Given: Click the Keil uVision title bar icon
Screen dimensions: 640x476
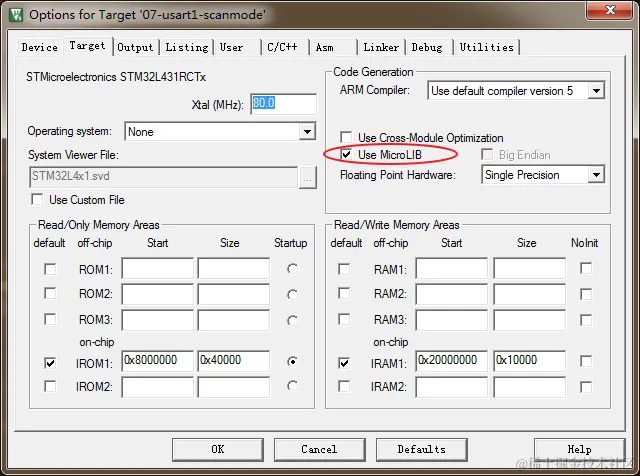Looking at the screenshot, I should 16,15.
